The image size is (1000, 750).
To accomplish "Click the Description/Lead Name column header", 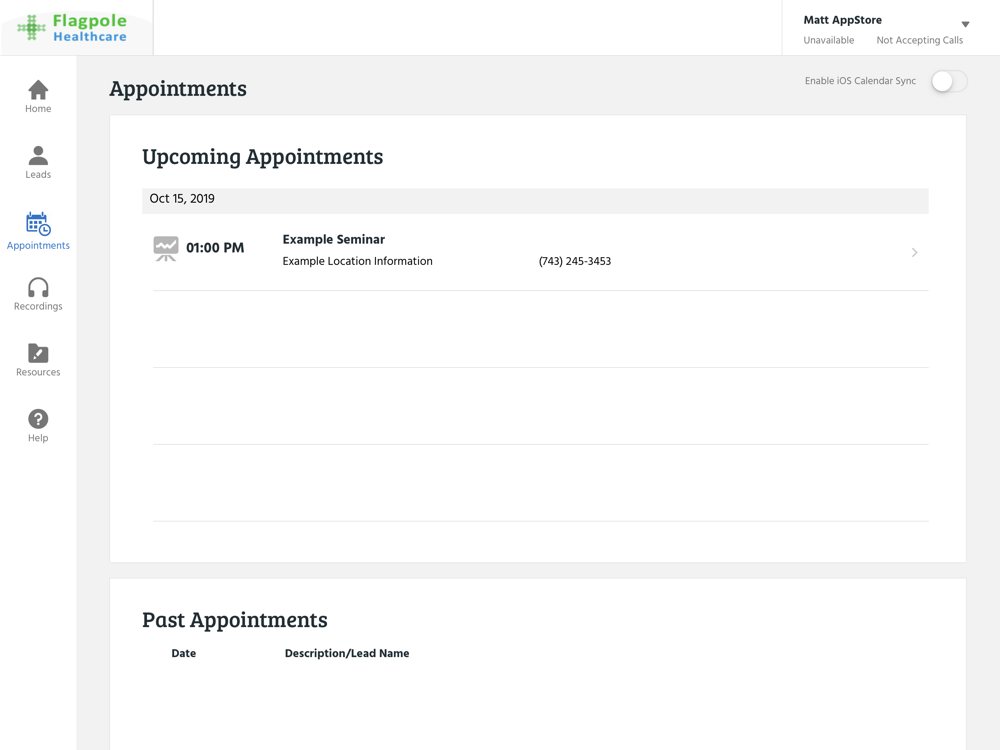I will point(347,653).
